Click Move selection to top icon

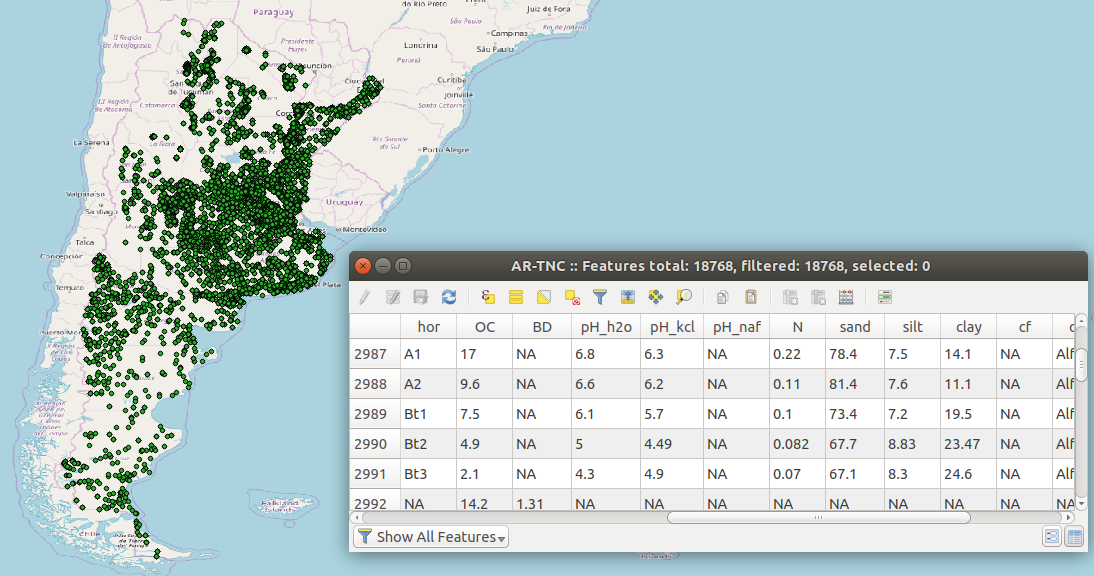coord(628,297)
